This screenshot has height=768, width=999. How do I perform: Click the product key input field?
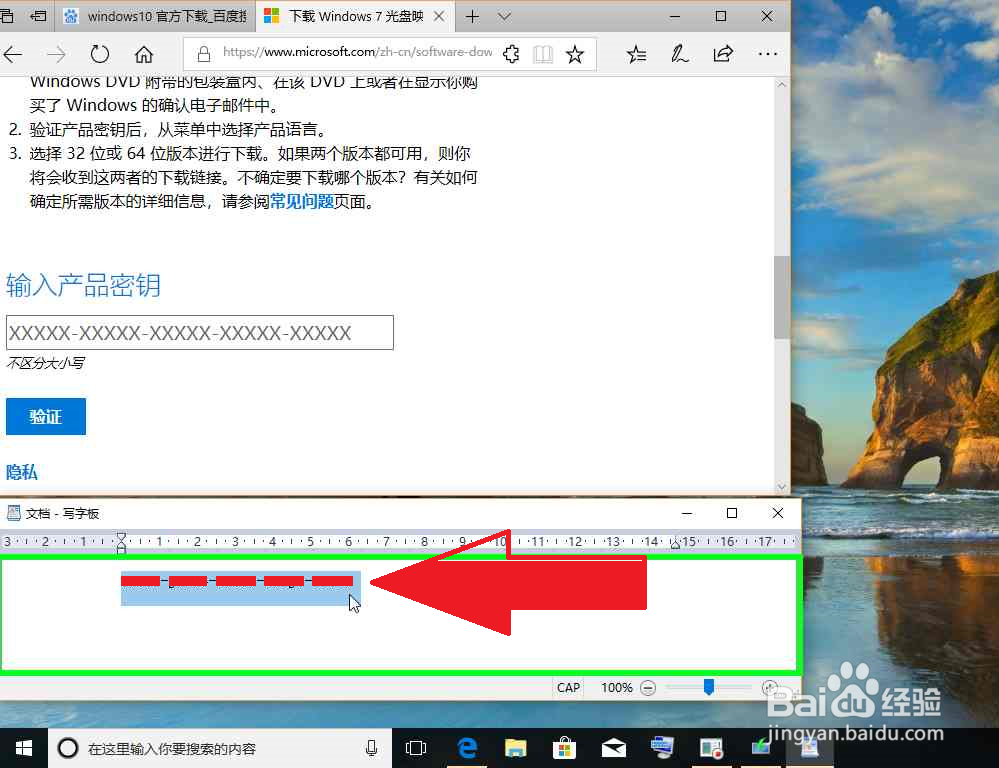point(200,333)
